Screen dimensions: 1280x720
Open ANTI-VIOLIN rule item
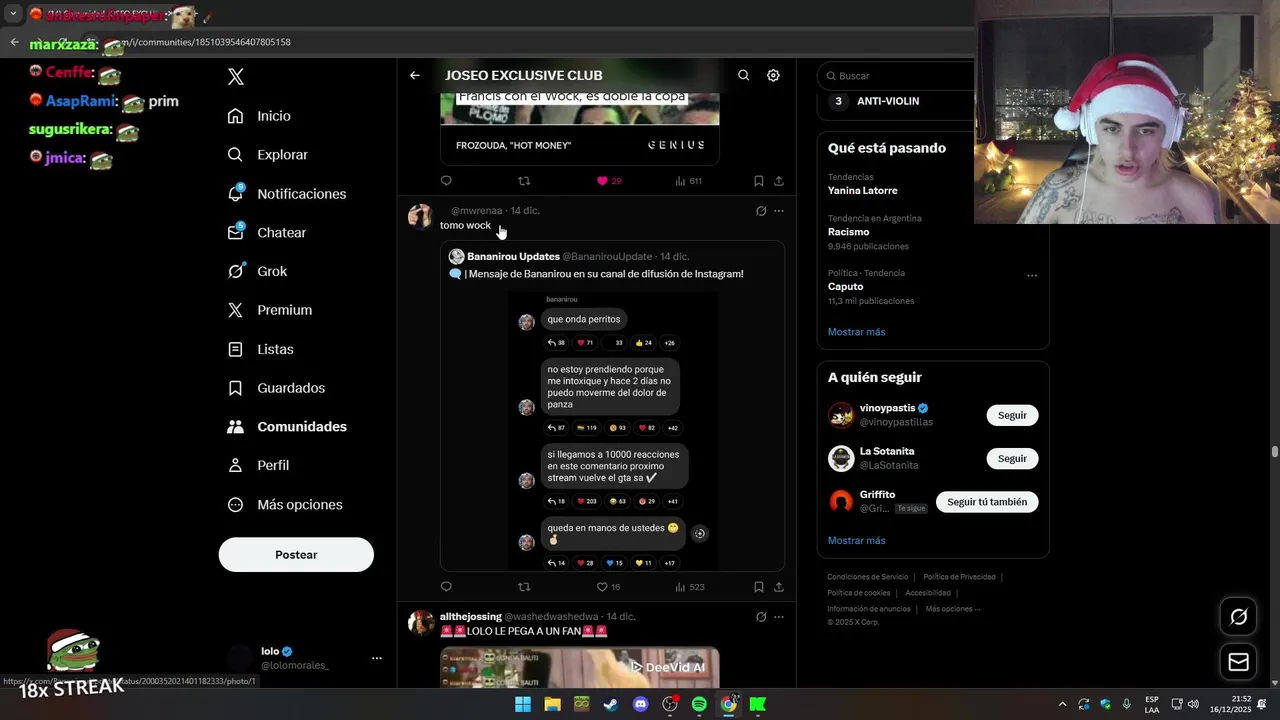(x=888, y=101)
